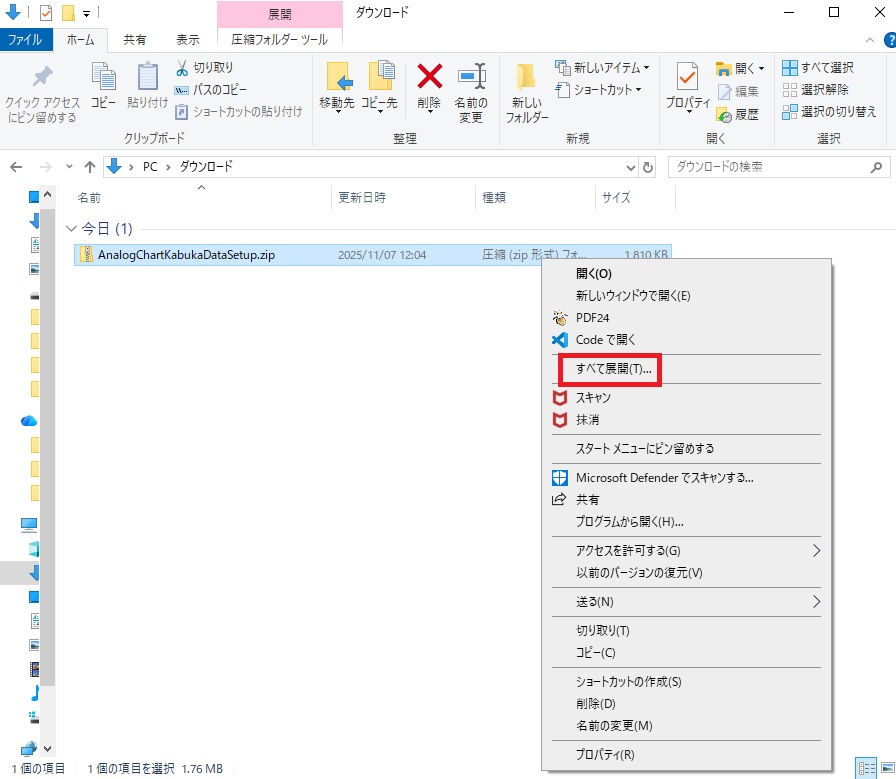Expand the address bar history dropdown
Image resolution: width=896 pixels, height=779 pixels.
630,167
